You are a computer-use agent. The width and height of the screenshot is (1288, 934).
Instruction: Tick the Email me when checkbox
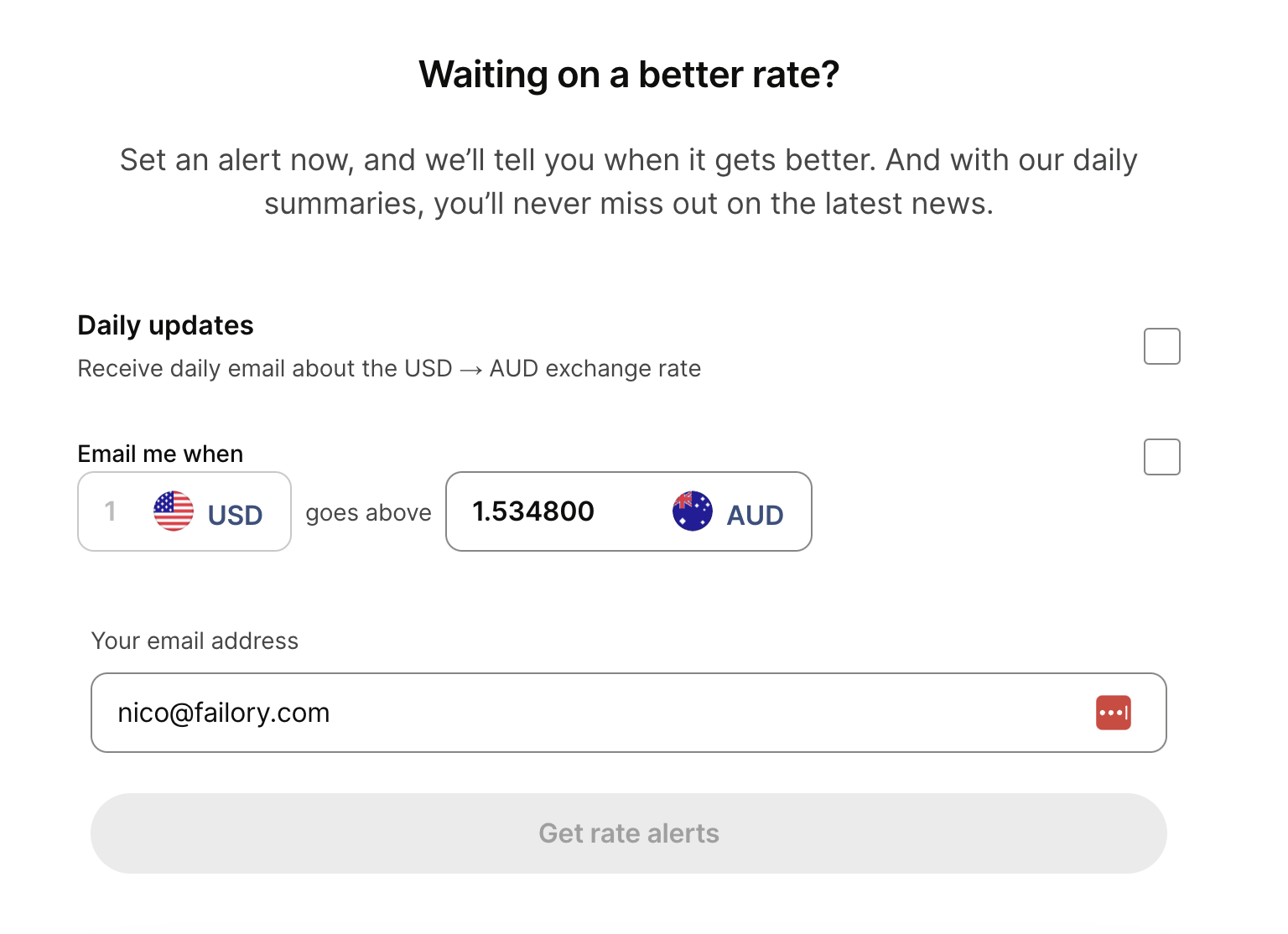coord(1162,457)
